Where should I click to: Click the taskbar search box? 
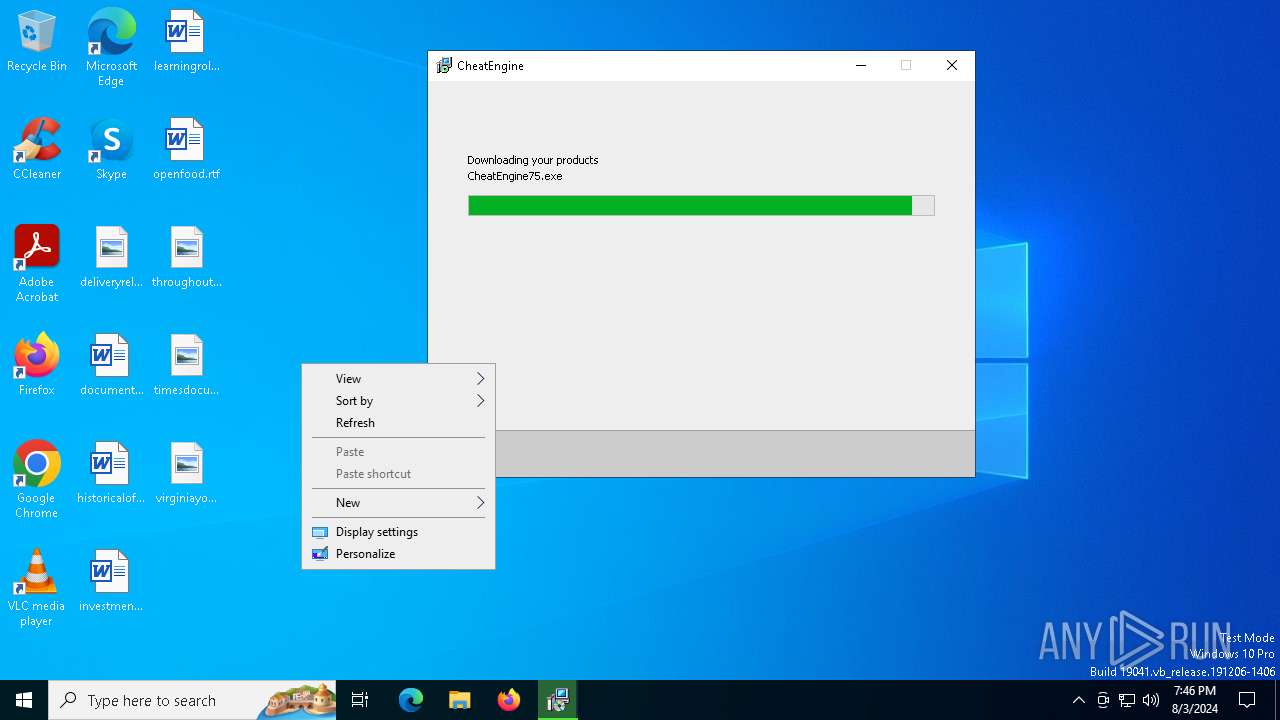(x=192, y=700)
